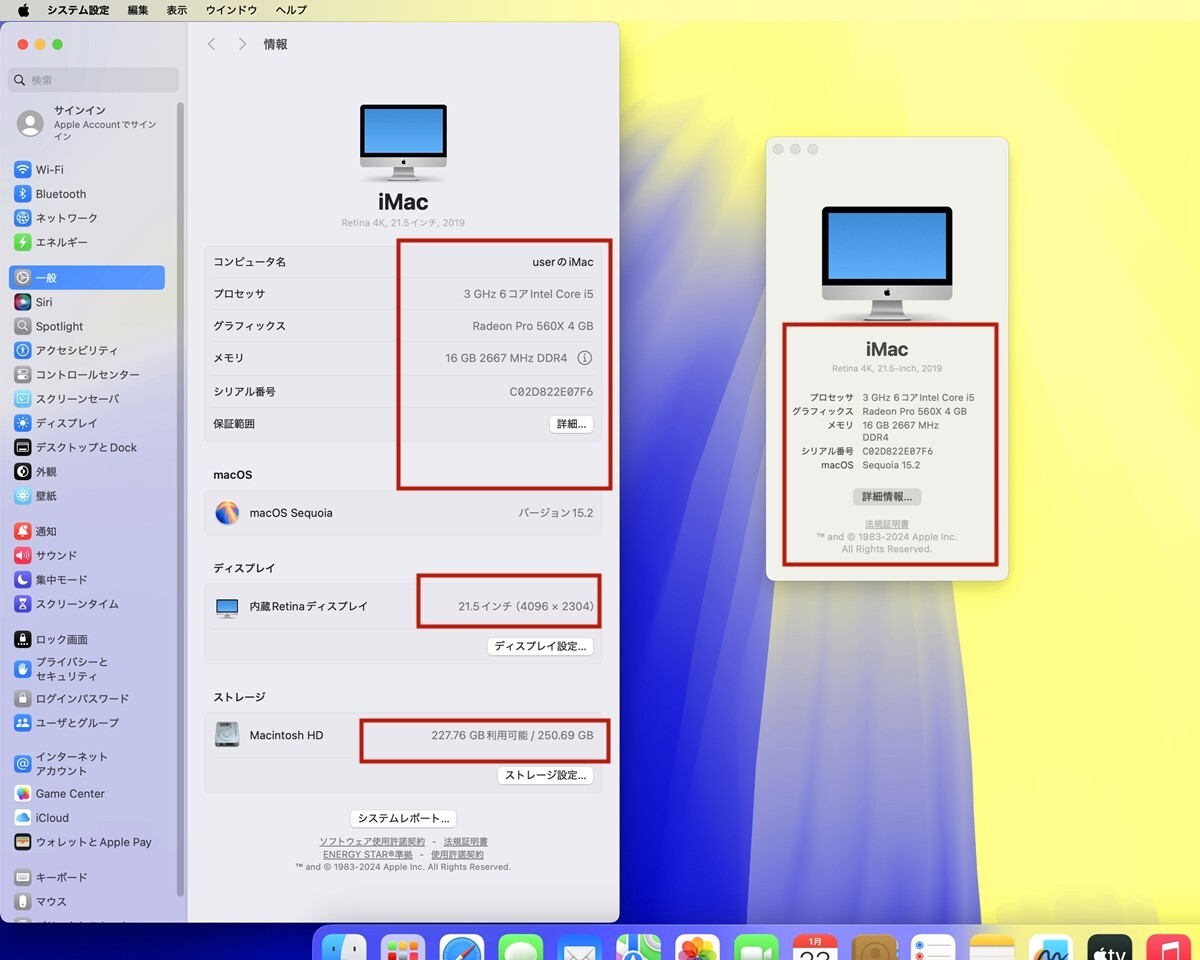1200x960 pixels.
Task: Click 詳細情報... in About window
Action: point(887,496)
